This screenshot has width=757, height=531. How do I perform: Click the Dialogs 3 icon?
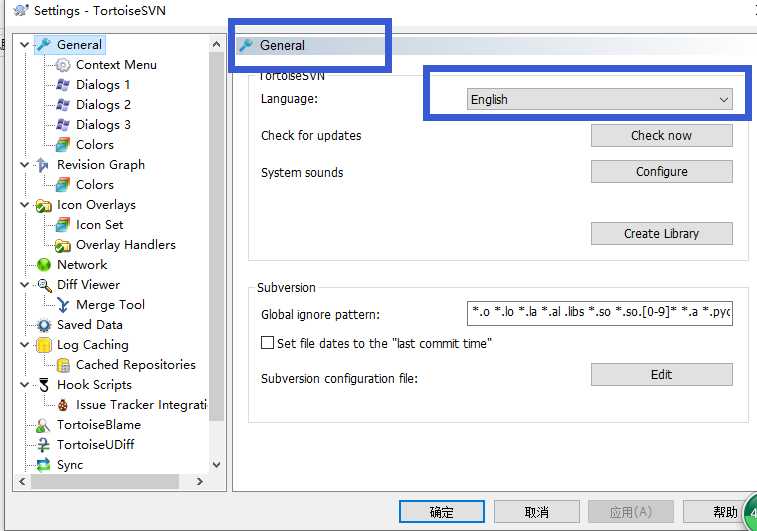pos(63,125)
